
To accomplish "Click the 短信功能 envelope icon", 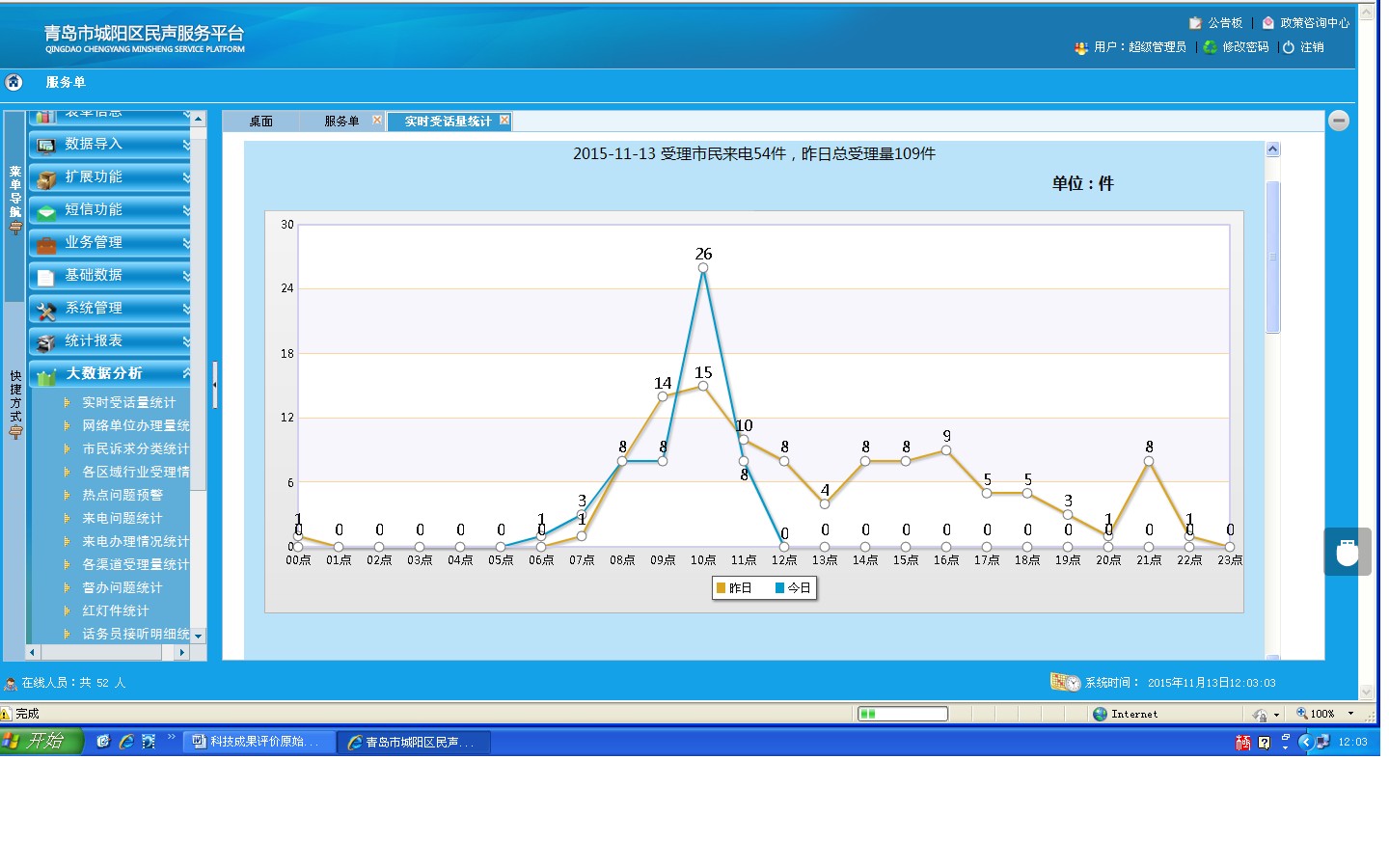I will pos(45,211).
